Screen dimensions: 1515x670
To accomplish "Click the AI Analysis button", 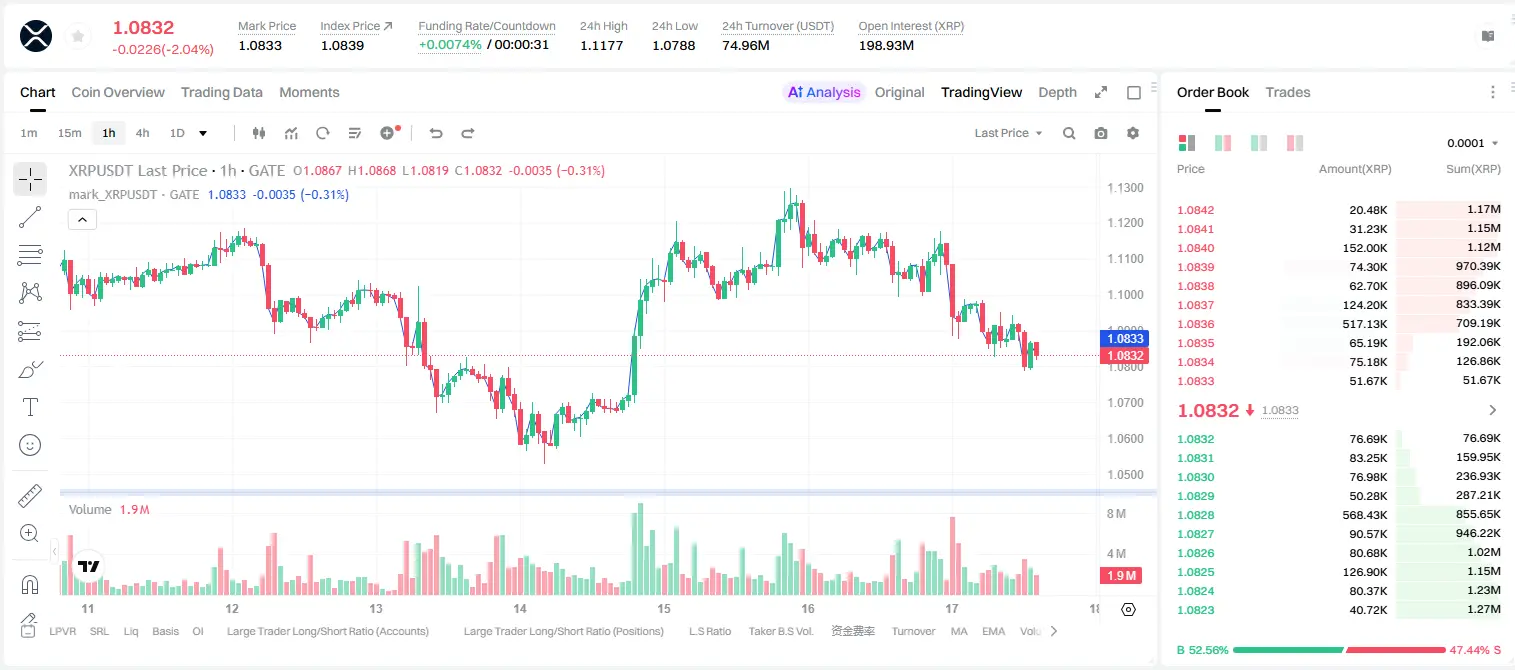I will coord(824,92).
